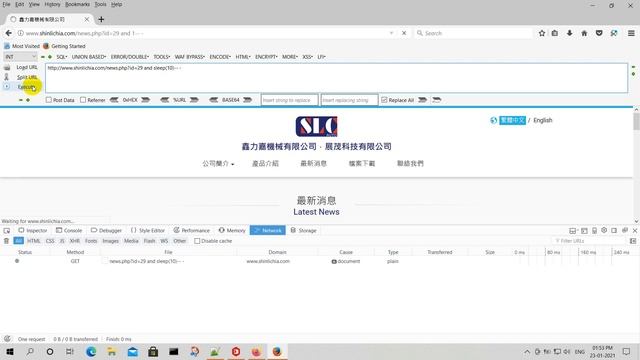
Task: Bookmark this page with the star icon
Action: (x=542, y=33)
